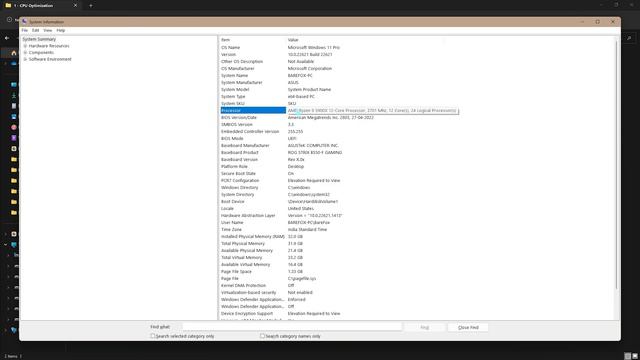The width and height of the screenshot is (640, 360).
Task: Open the Edit menu
Action: point(36,30)
